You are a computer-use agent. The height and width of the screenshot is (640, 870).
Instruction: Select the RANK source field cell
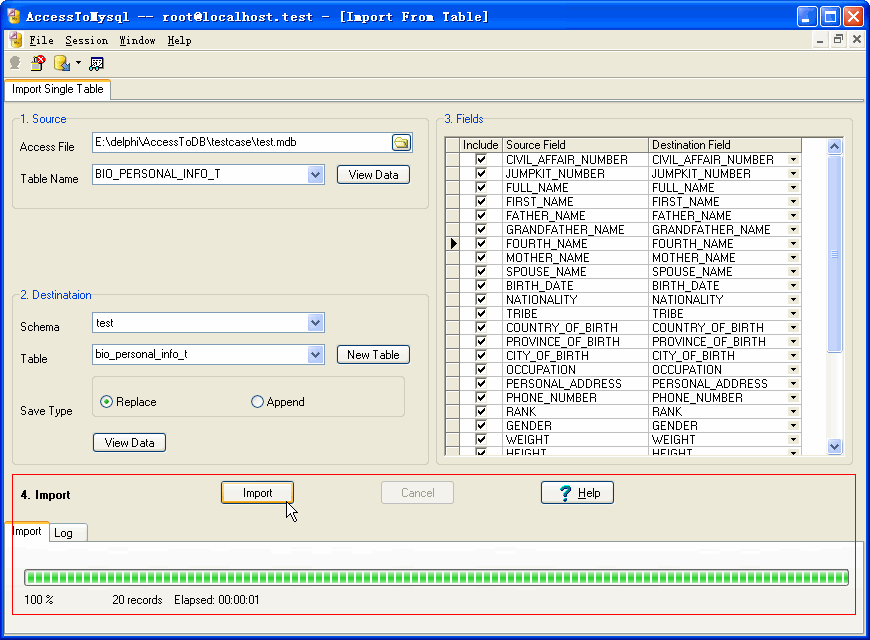coord(575,412)
